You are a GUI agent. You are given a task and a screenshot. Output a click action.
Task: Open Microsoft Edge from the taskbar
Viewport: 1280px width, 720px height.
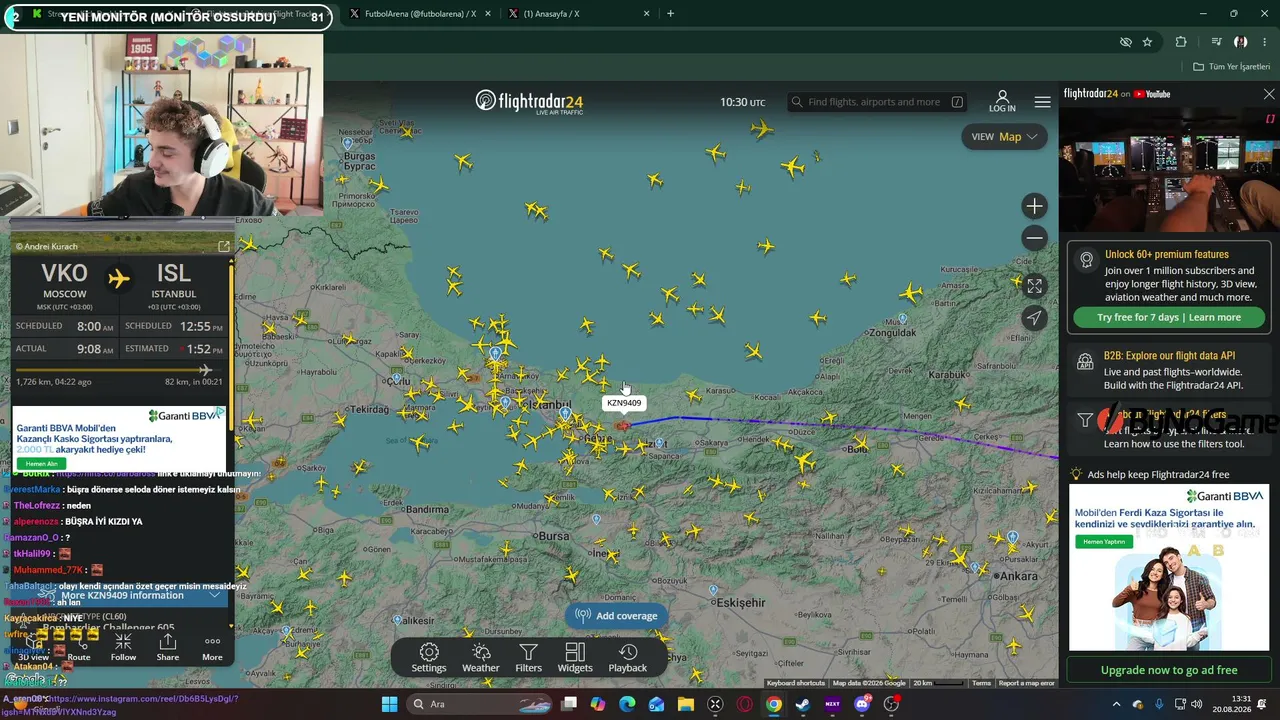tap(627, 704)
